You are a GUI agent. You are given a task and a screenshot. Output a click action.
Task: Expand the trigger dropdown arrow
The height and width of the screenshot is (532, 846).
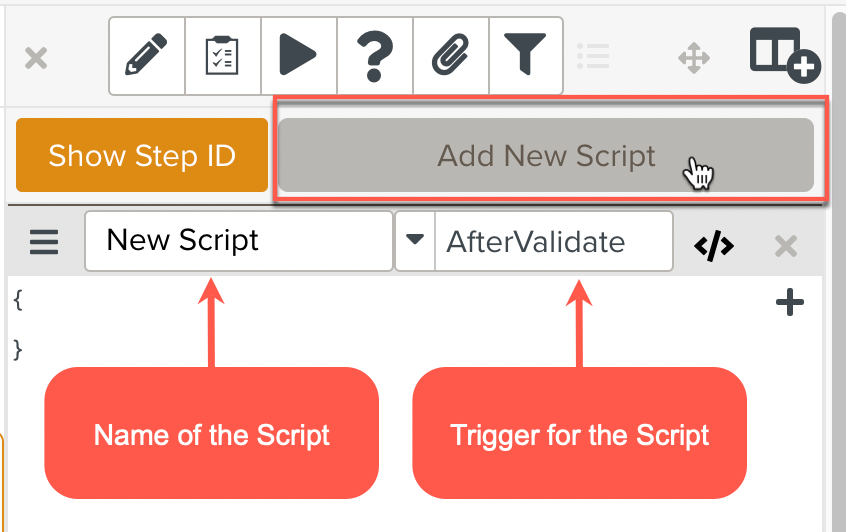click(x=415, y=241)
